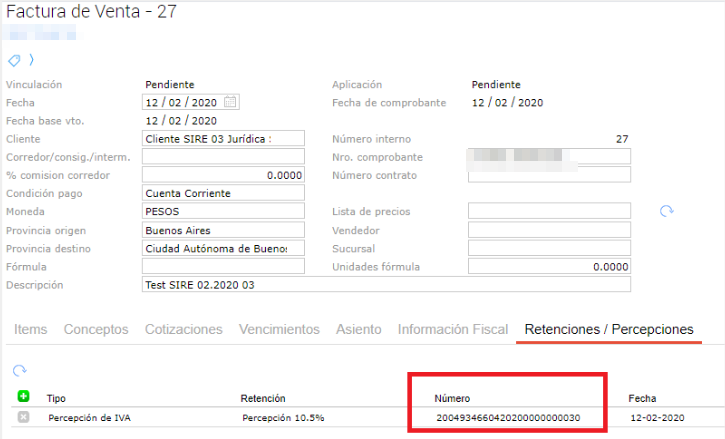
Task: Focus the Vendedor field
Action: pos(549,230)
